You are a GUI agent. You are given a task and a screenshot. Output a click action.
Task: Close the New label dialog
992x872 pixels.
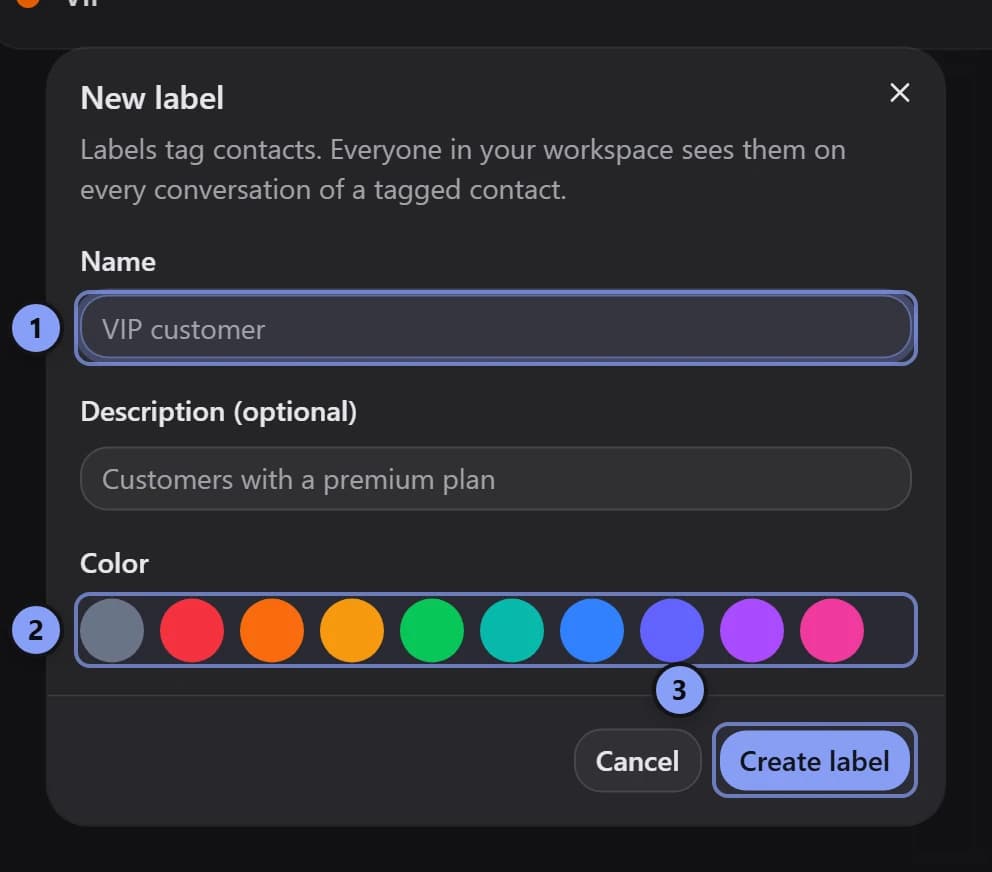pyautogui.click(x=899, y=93)
